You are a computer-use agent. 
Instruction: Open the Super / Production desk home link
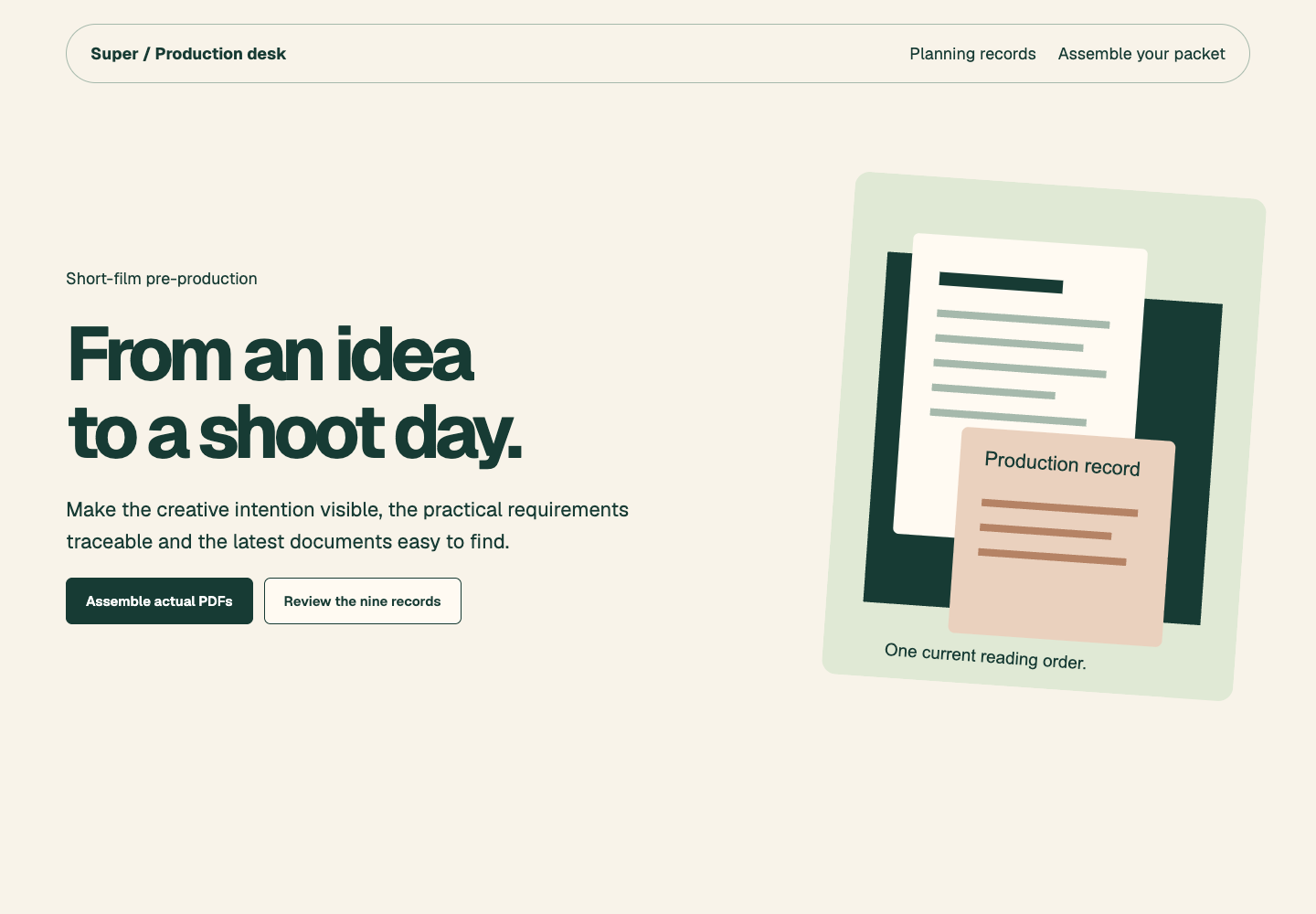[188, 54]
